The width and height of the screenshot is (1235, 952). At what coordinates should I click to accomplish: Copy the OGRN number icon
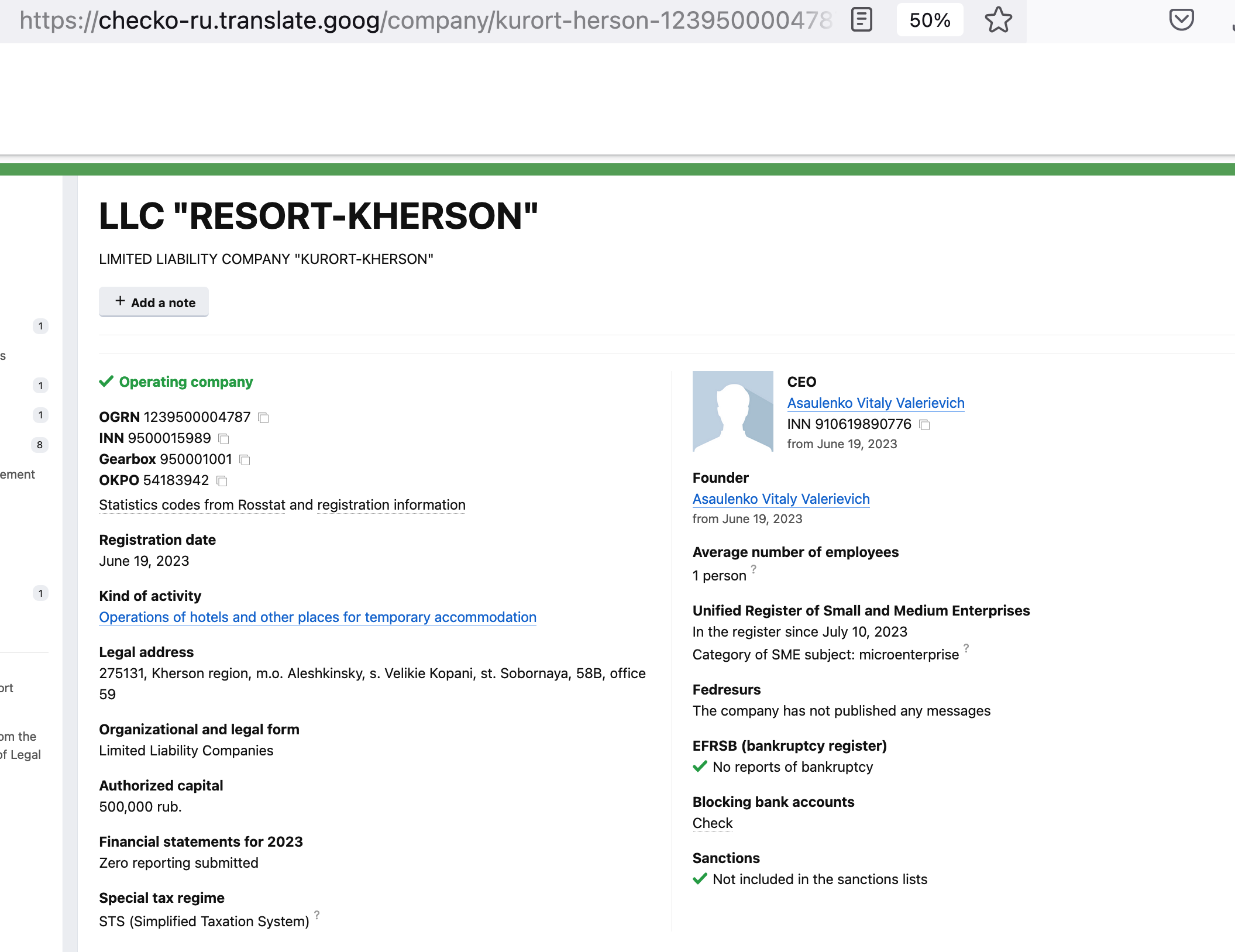point(264,418)
